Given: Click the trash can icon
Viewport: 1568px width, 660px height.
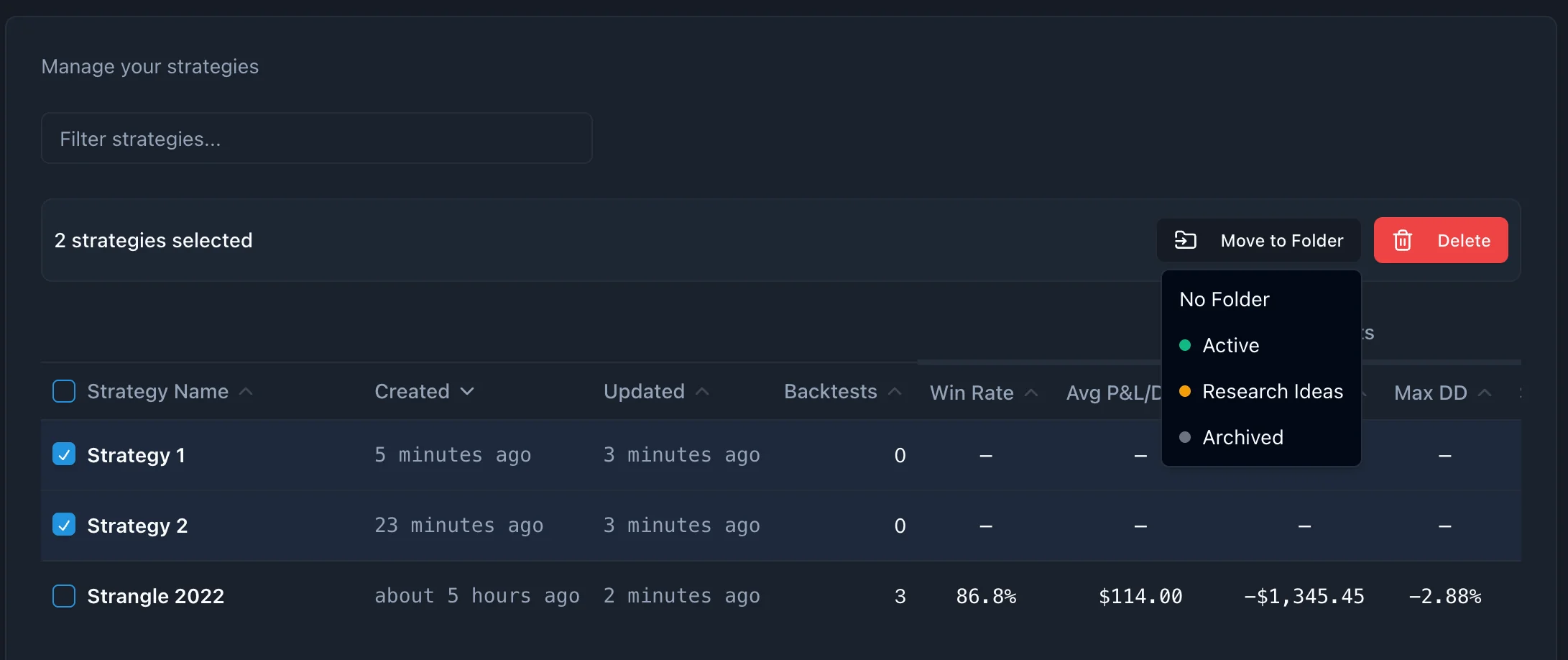Looking at the screenshot, I should [x=1402, y=240].
